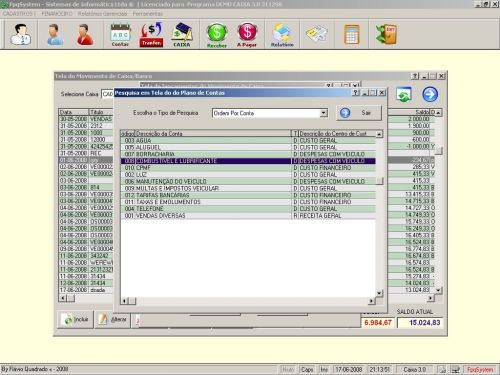Open the yellow notes papers toolbar icon
The image size is (500, 375).
coord(317,34)
